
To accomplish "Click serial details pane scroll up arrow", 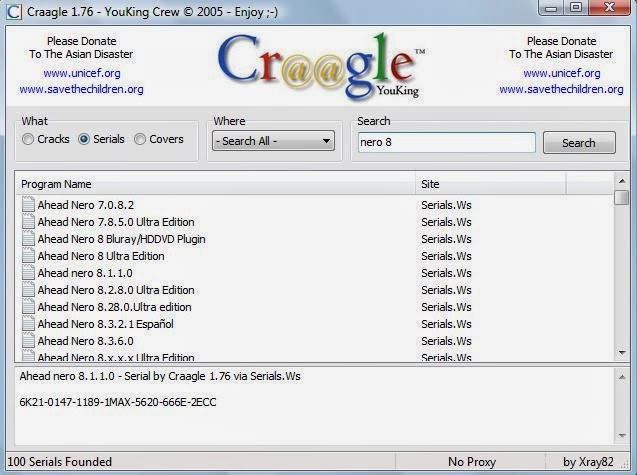I will [x=622, y=377].
